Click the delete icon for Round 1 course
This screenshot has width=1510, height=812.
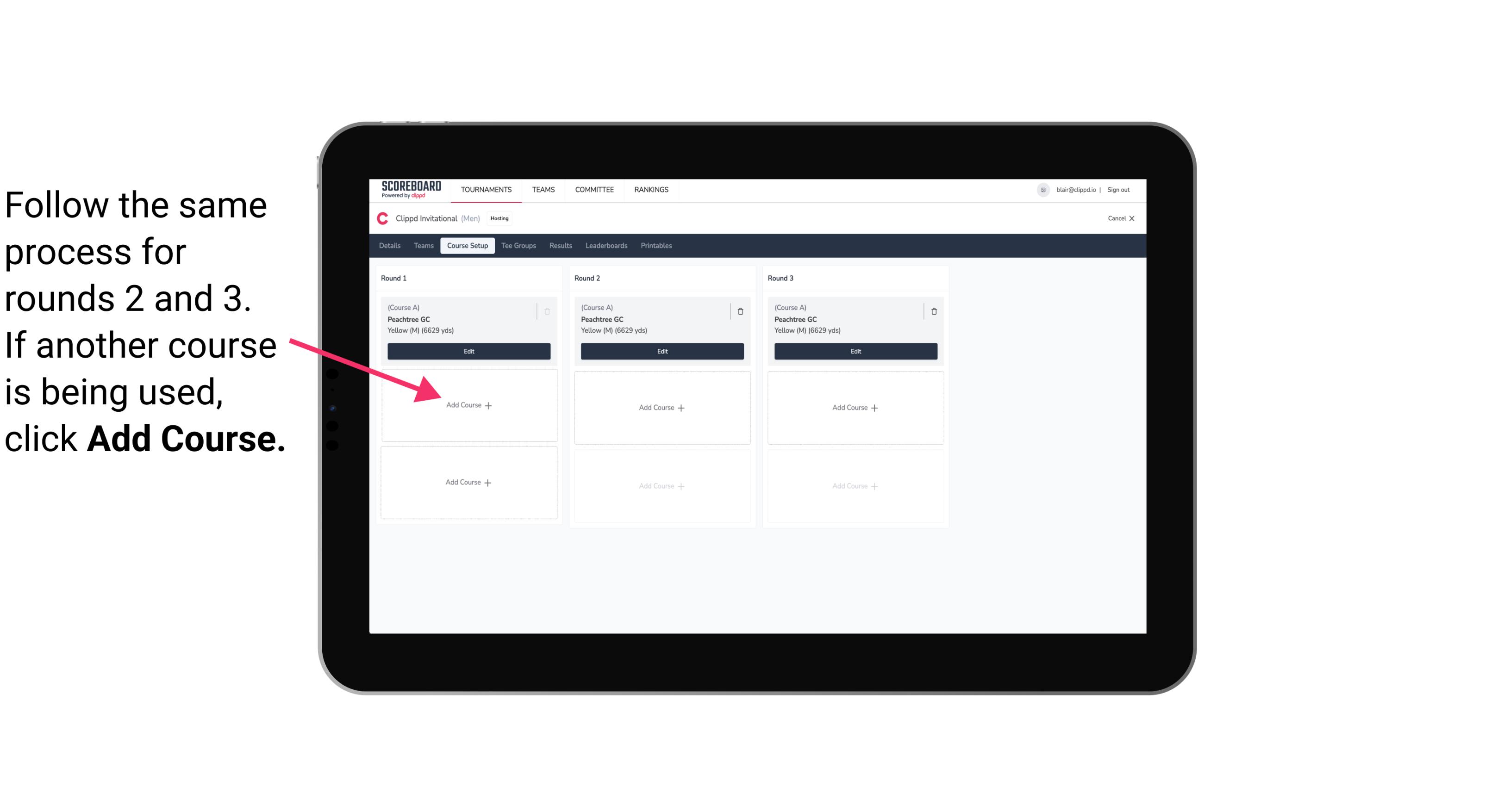click(549, 311)
